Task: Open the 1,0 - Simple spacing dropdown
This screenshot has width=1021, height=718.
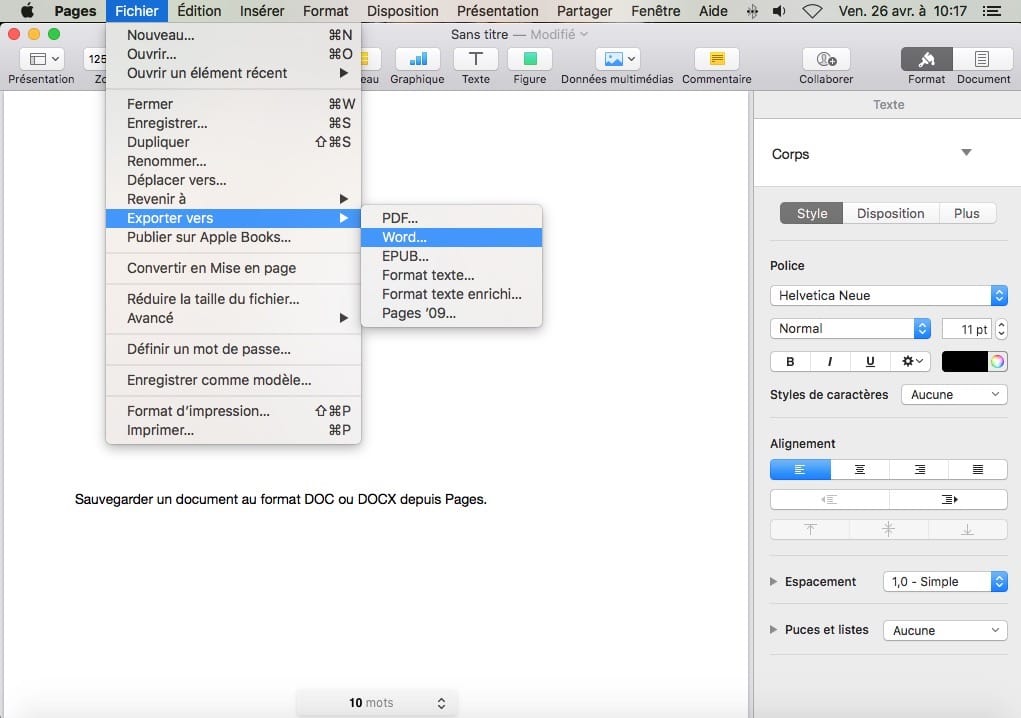Action: coord(945,581)
